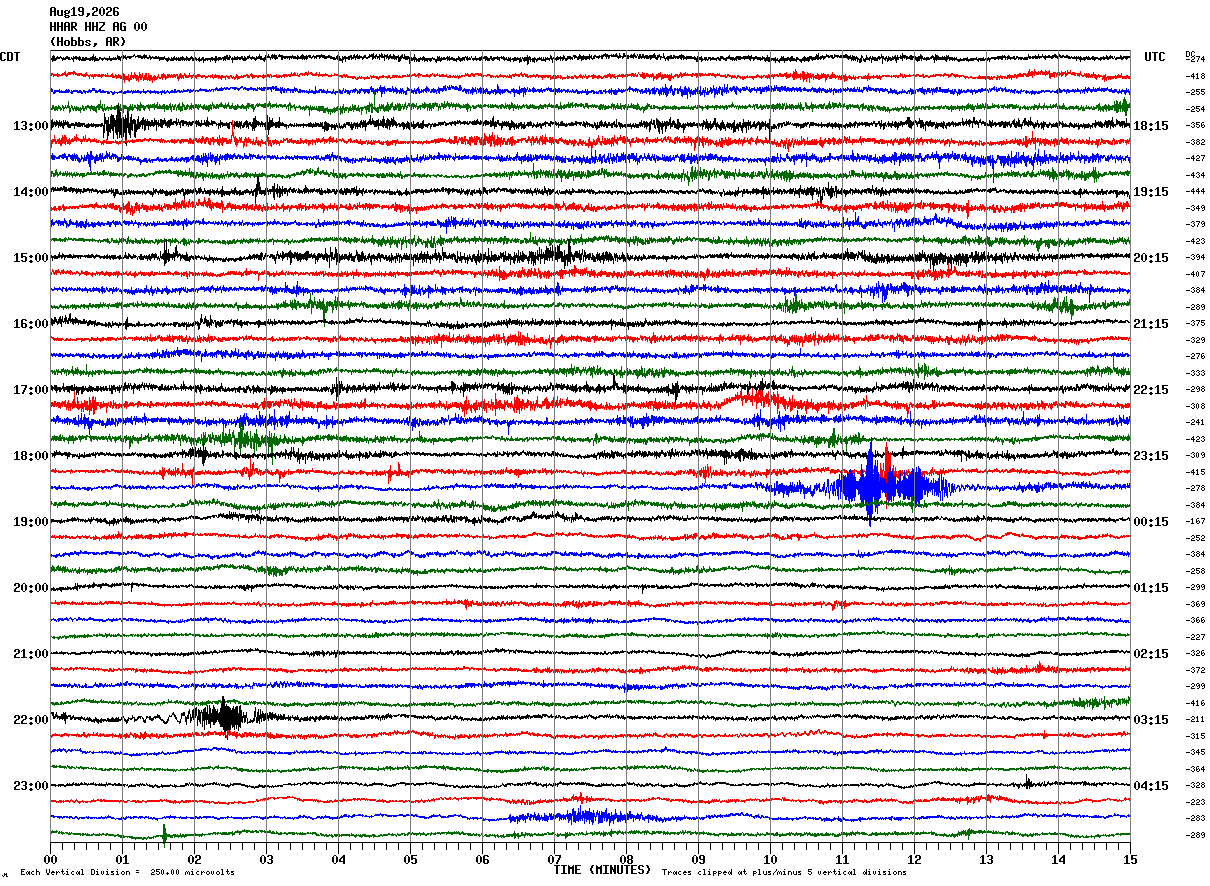Click the 07 minute tick label
Screen dimensions: 1210x886
click(x=554, y=859)
